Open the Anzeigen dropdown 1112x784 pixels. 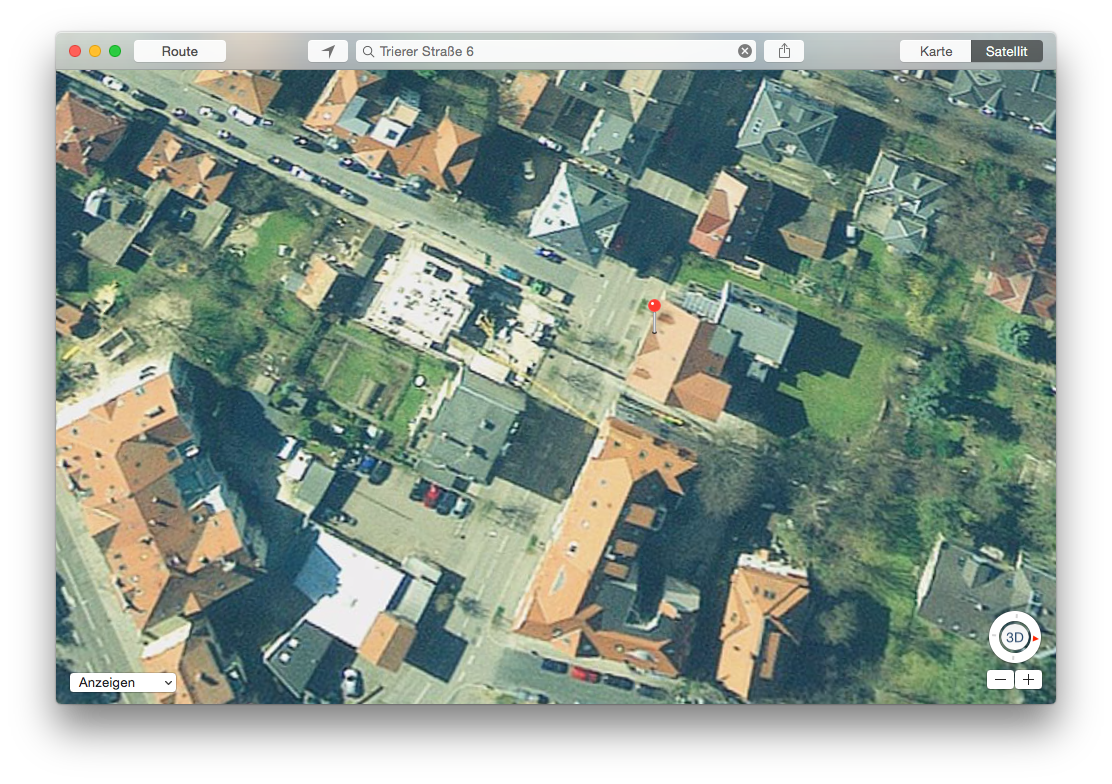pyautogui.click(x=123, y=682)
